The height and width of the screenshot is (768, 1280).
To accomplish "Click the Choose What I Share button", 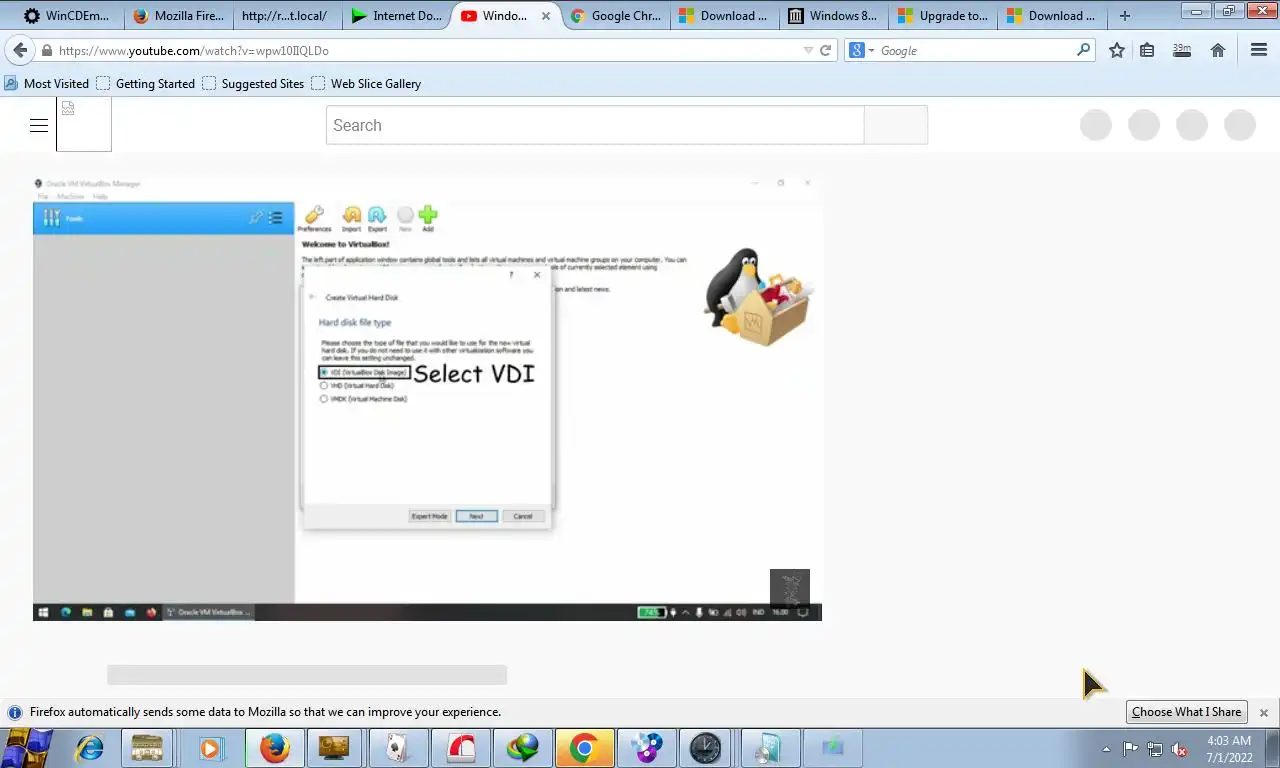I will point(1186,712).
